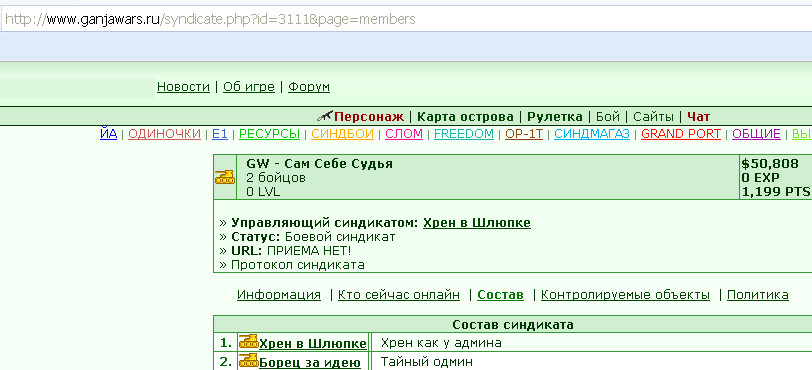
Task: Open the Бой menu item
Action: point(607,117)
